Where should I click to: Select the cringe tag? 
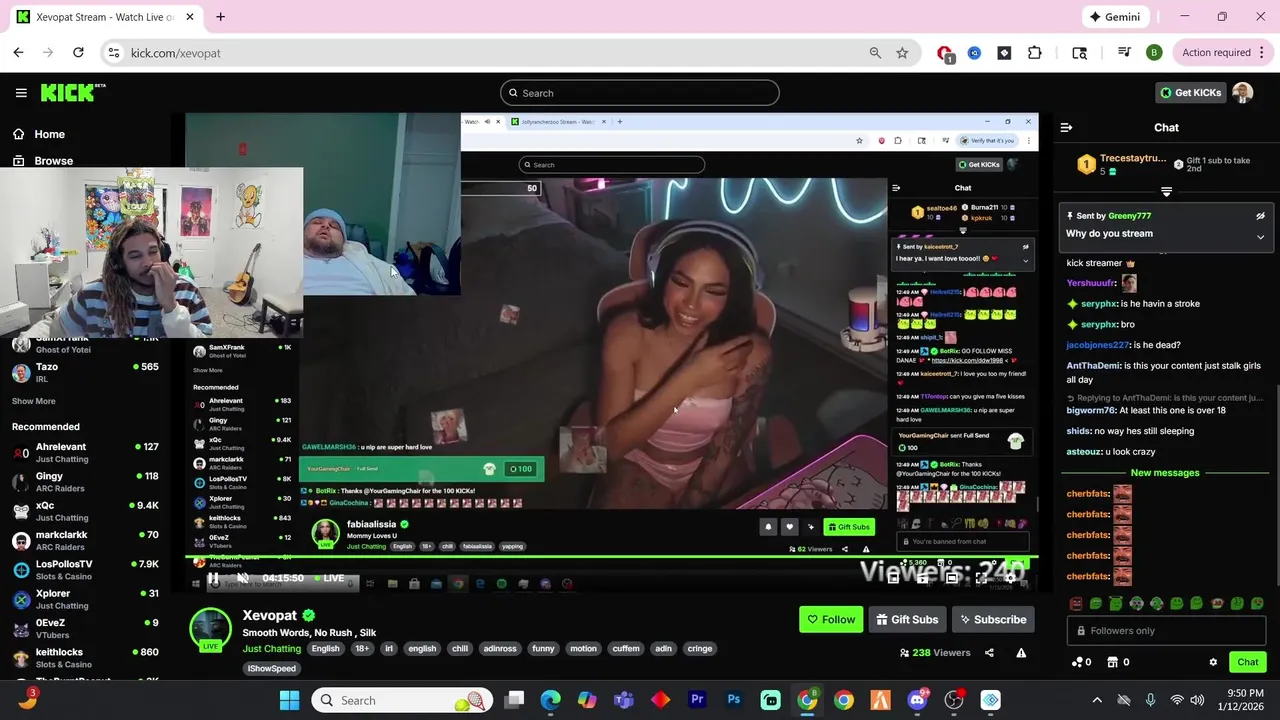[700, 648]
